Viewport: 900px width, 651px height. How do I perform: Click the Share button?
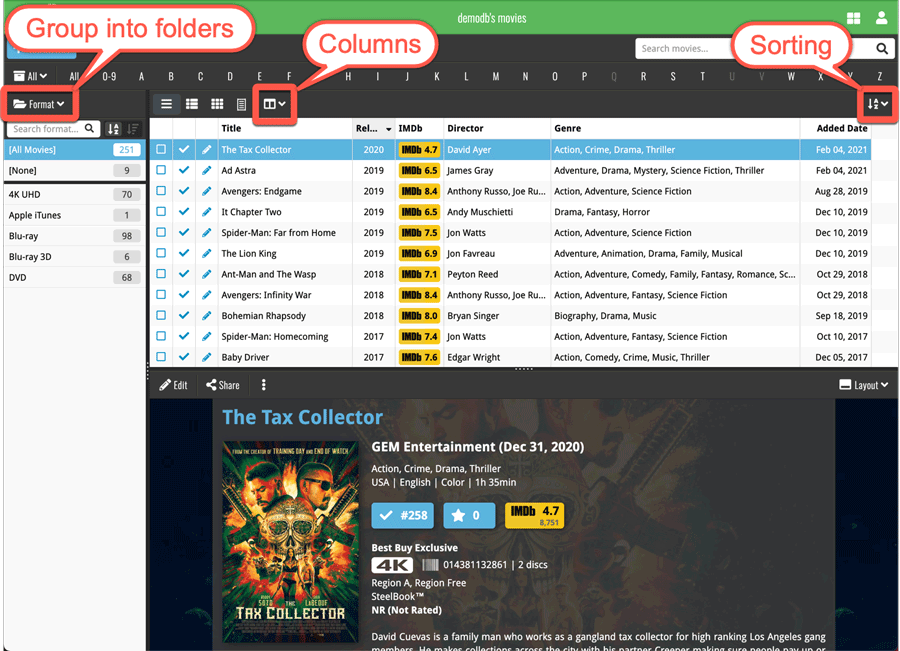pyautogui.click(x=223, y=385)
